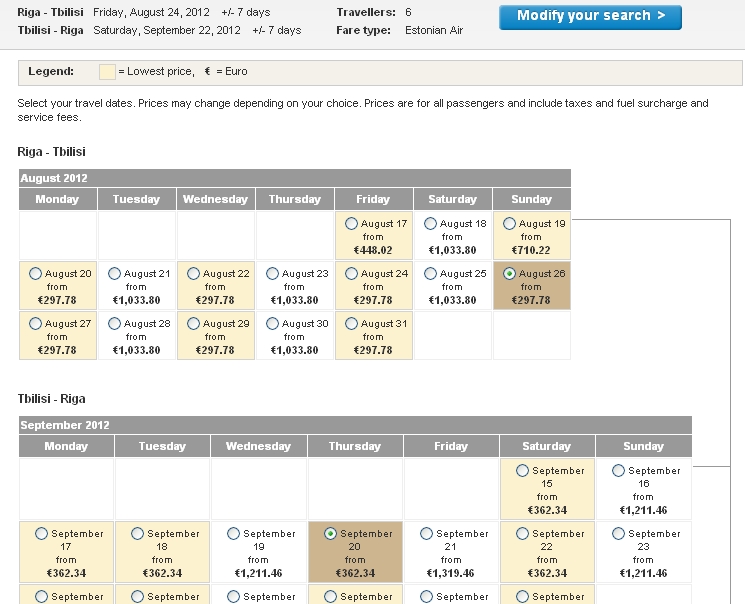Choose September 18 as return date
The width and height of the screenshot is (745, 604).
137,534
